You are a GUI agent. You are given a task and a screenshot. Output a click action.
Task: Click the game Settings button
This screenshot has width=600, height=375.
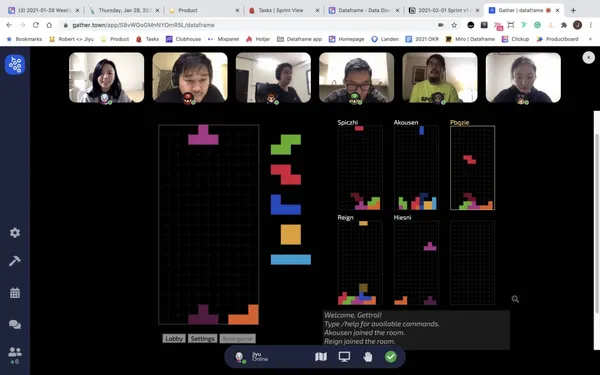coord(202,339)
